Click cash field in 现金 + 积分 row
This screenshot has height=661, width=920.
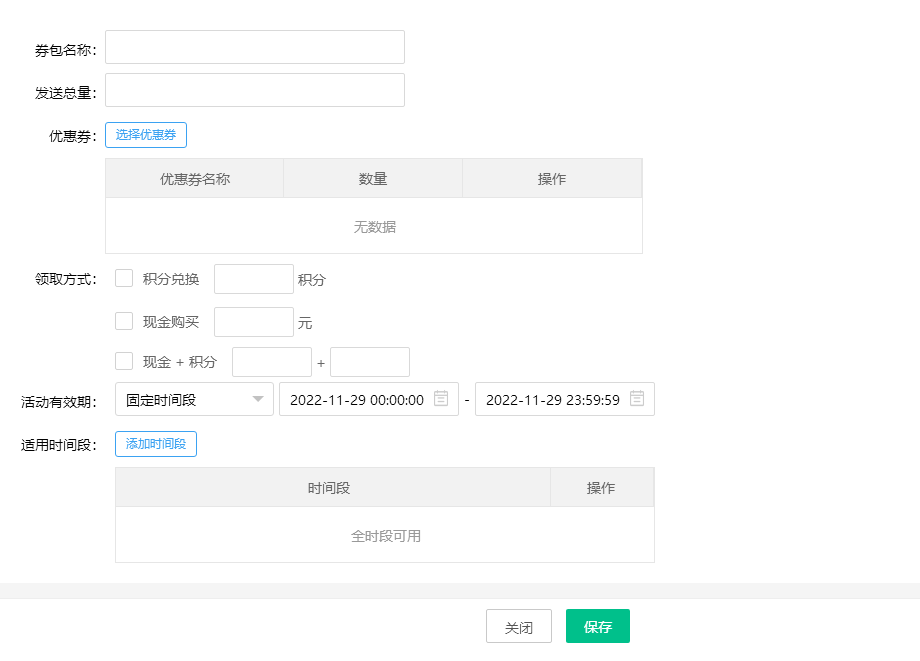point(271,362)
